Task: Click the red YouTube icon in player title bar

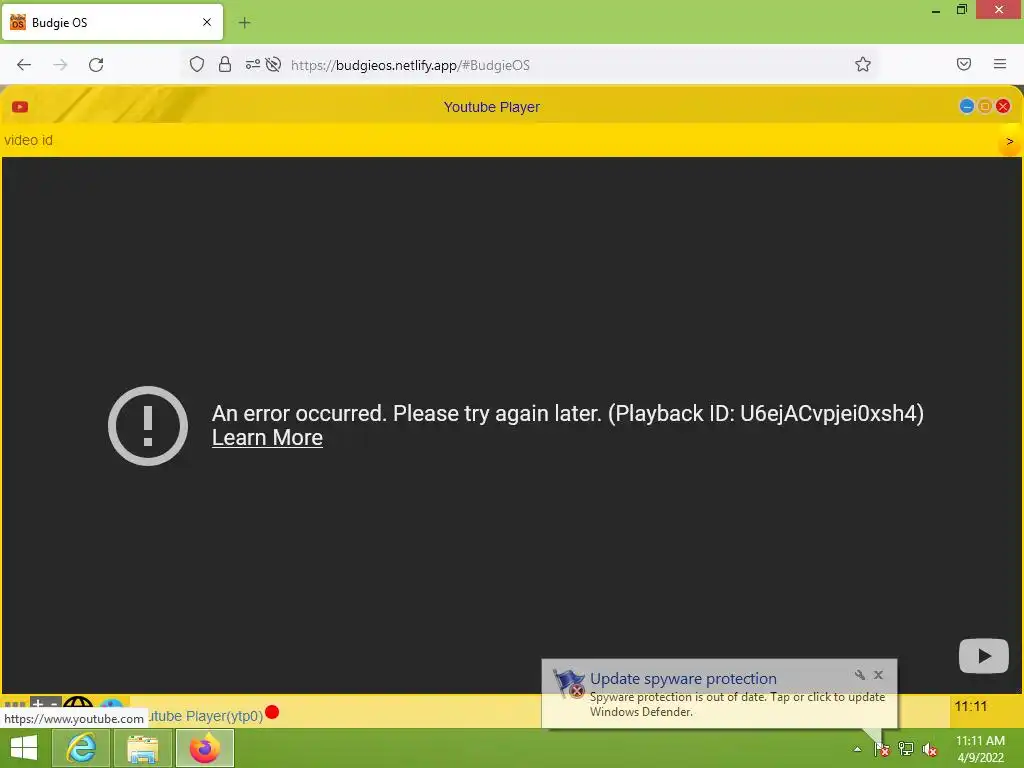Action: [20, 107]
